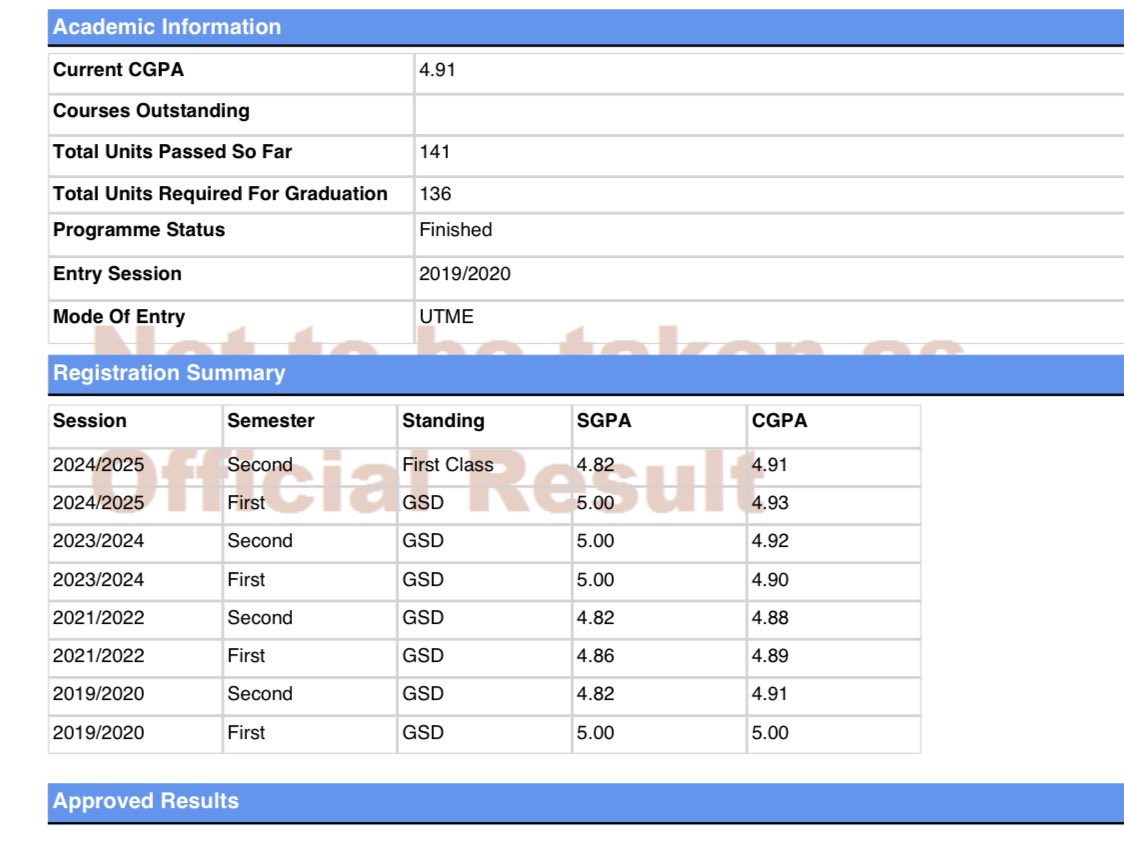Select the UTME mode of entry value
Viewport: 1124px width, 855px height.
click(x=446, y=317)
